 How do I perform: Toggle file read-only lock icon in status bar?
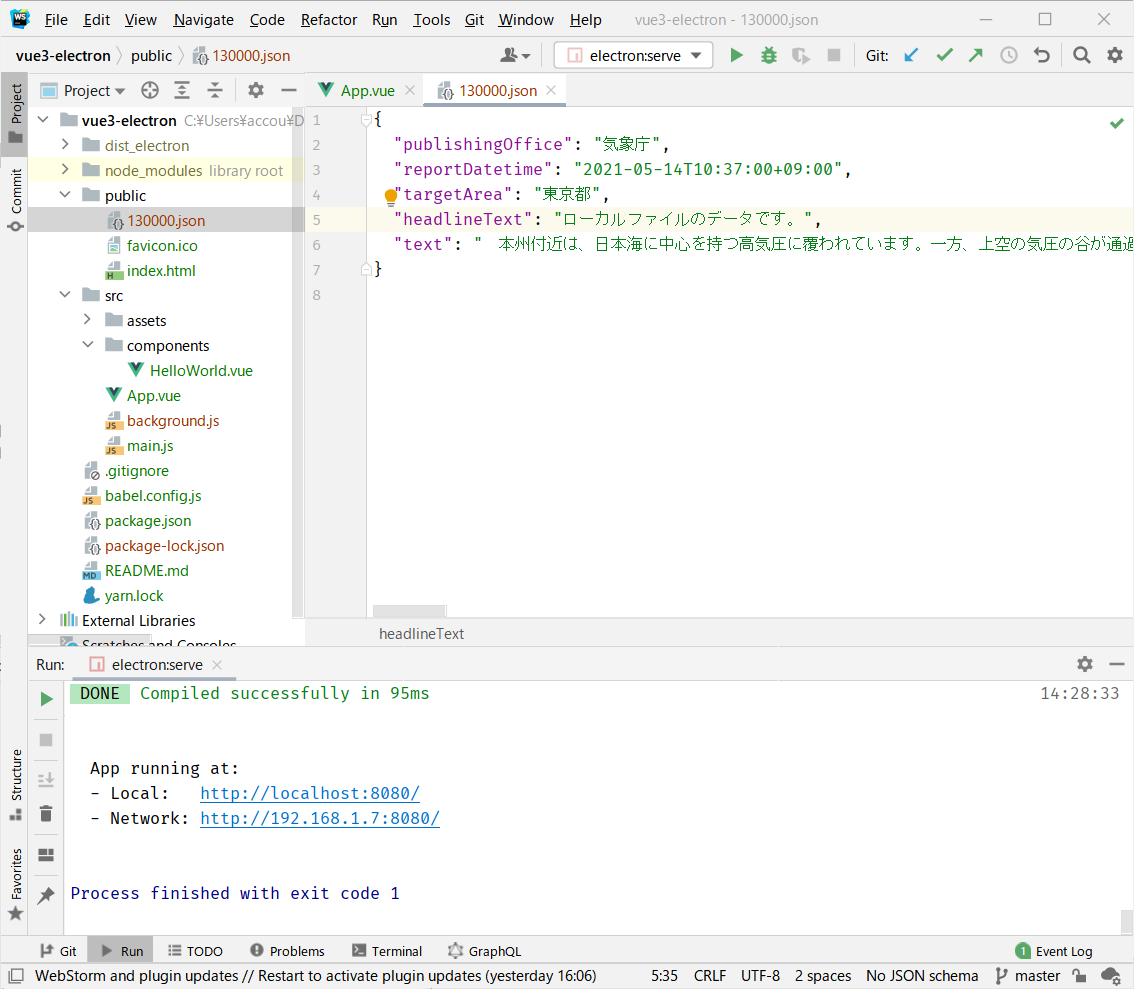click(1079, 976)
